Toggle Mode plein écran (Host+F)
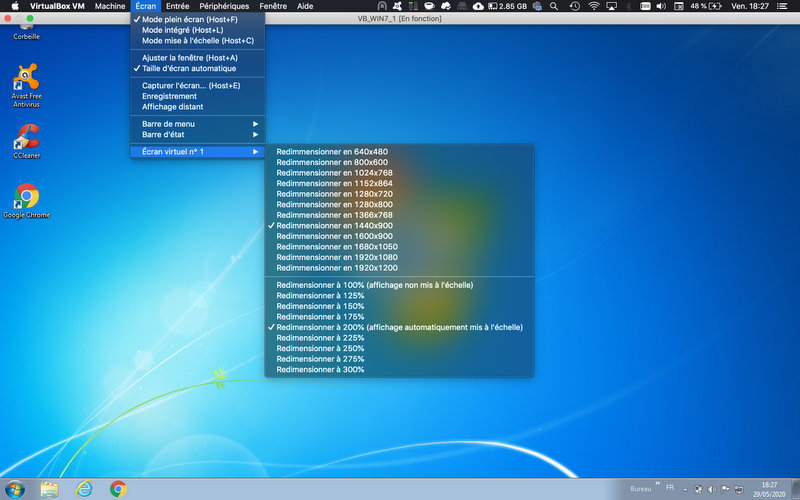The height and width of the screenshot is (500, 800). (197, 19)
